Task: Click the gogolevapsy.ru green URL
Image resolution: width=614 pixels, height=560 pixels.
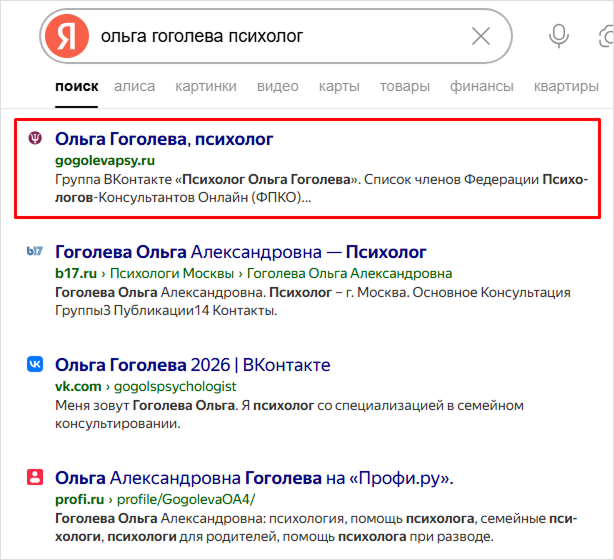Action: 105,161
